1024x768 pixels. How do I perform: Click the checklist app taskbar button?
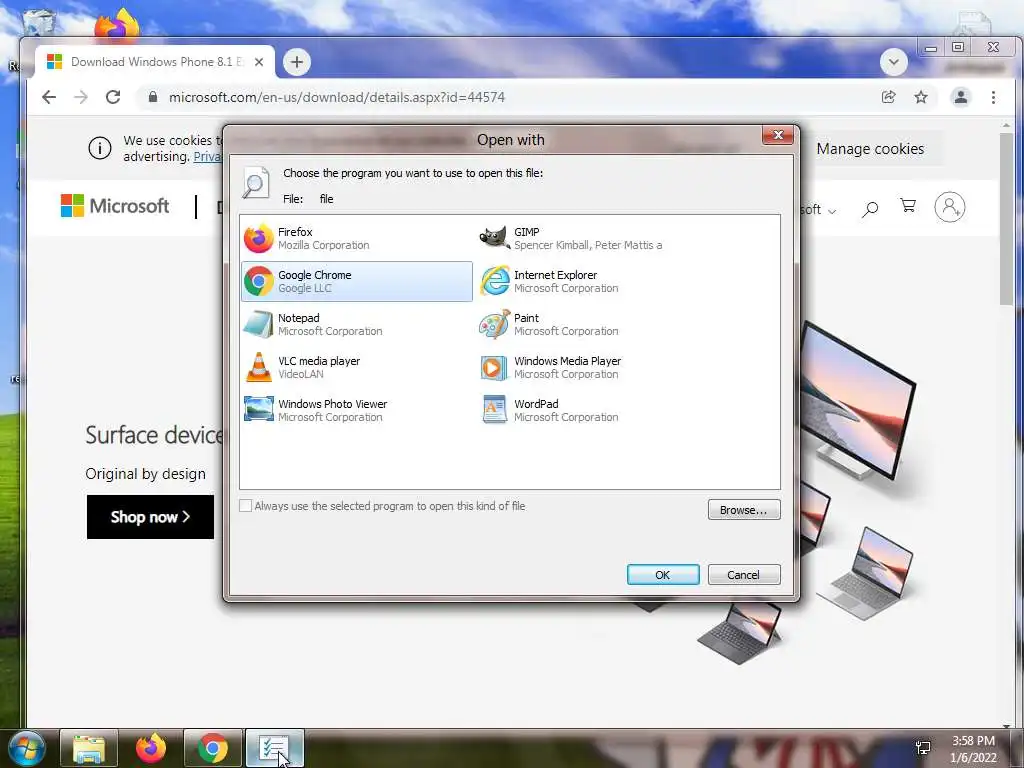tap(274, 748)
